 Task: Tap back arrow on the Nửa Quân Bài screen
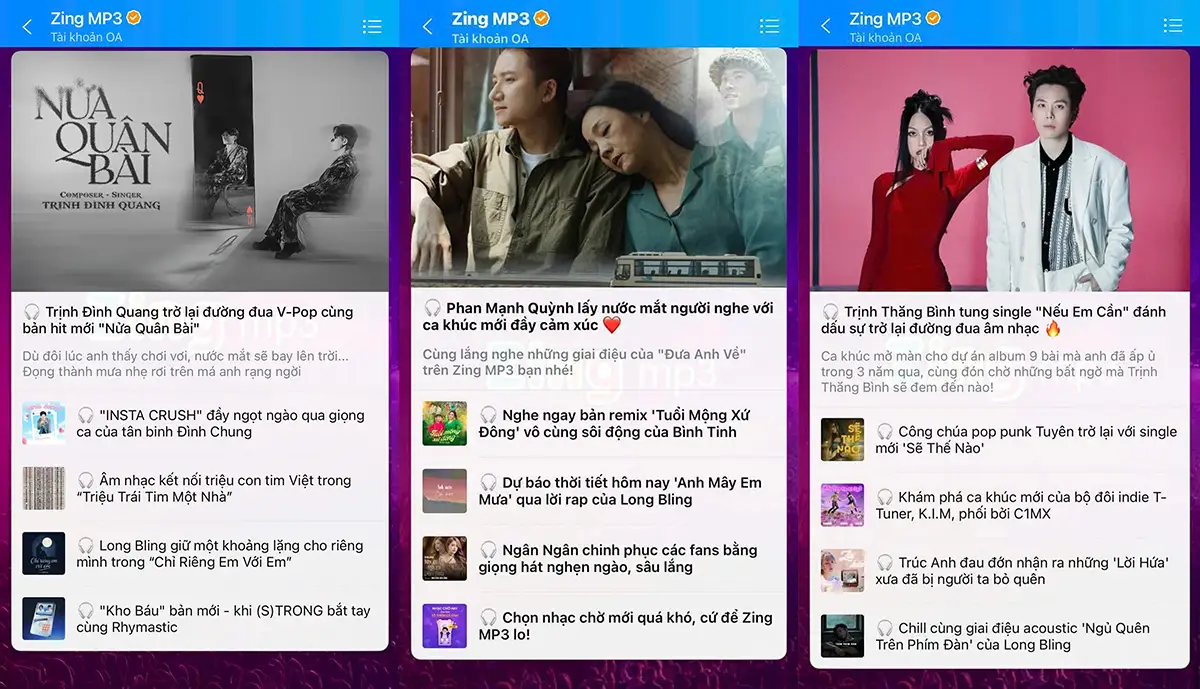[27, 27]
